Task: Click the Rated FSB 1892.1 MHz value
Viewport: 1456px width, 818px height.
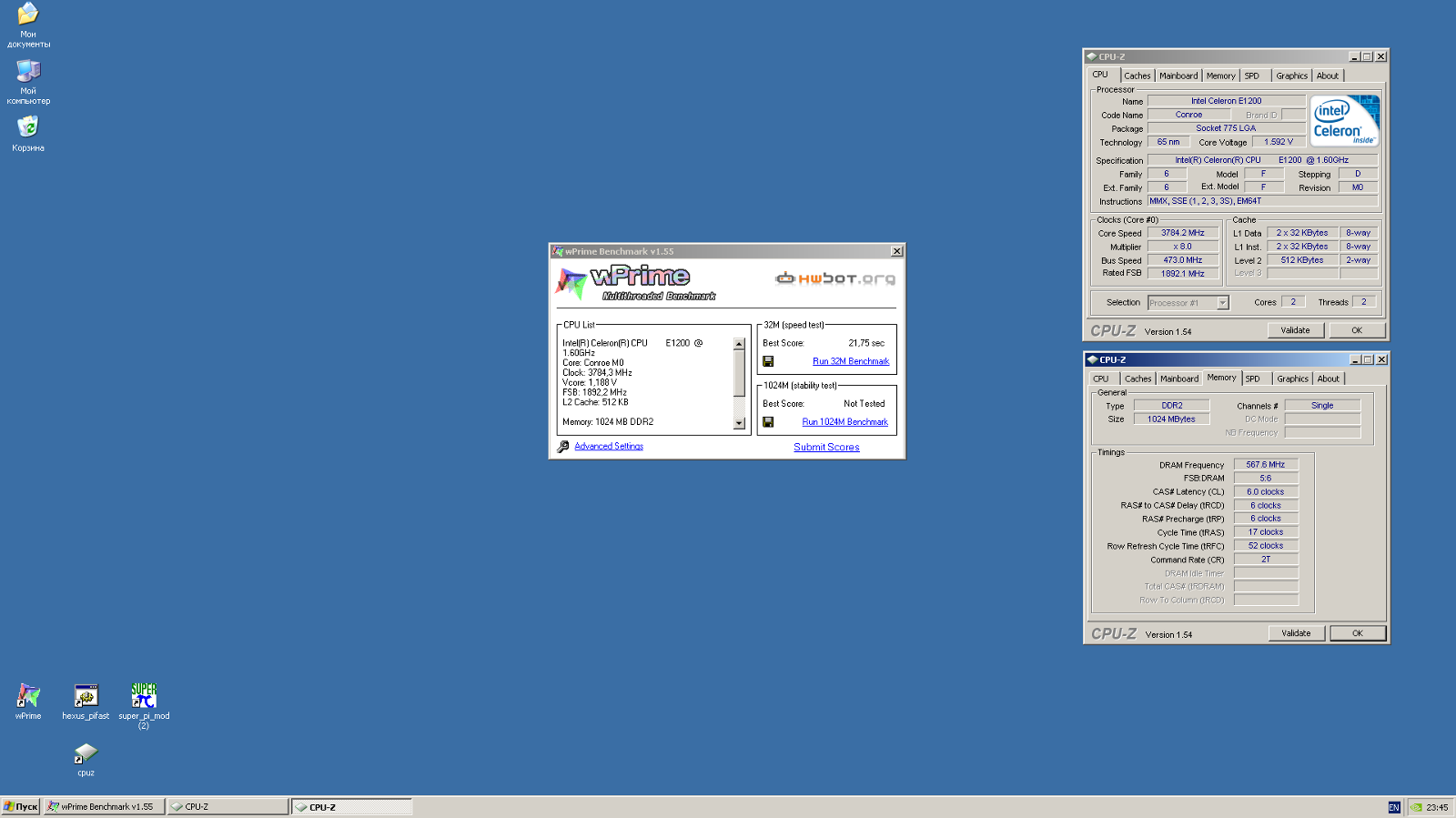Action: (1182, 274)
